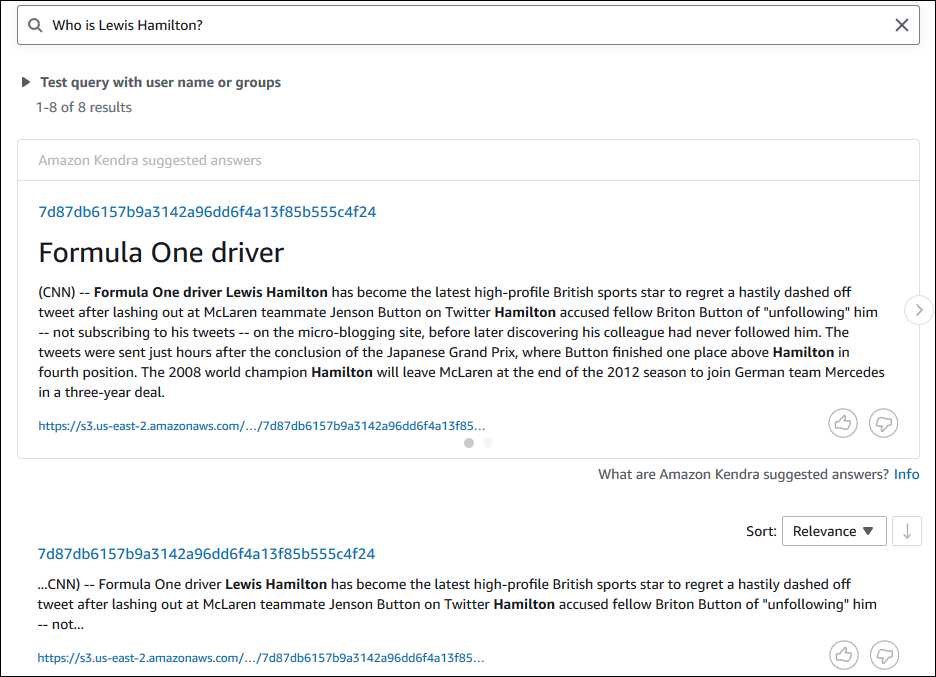This screenshot has height=677, width=936.
Task: Give a thumbs down to the suggested answer
Action: click(883, 423)
